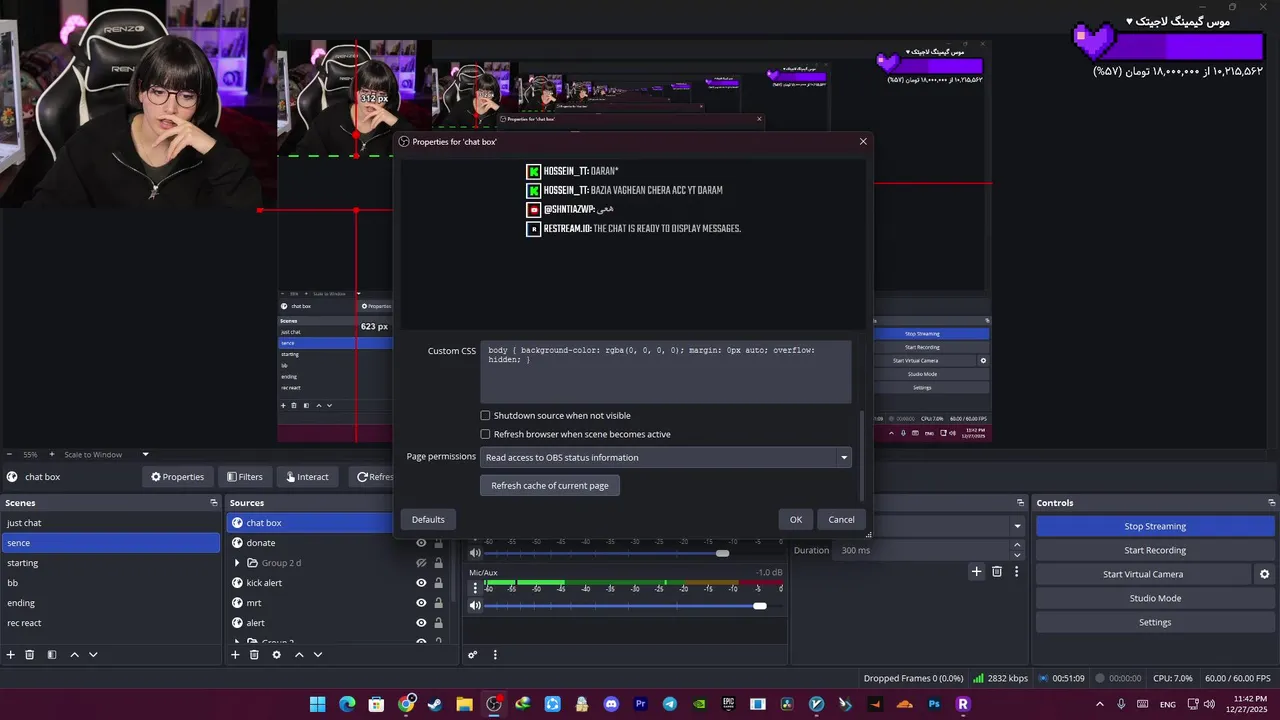Hide the kick alert source
Viewport: 1280px width, 720px height.
[x=421, y=583]
